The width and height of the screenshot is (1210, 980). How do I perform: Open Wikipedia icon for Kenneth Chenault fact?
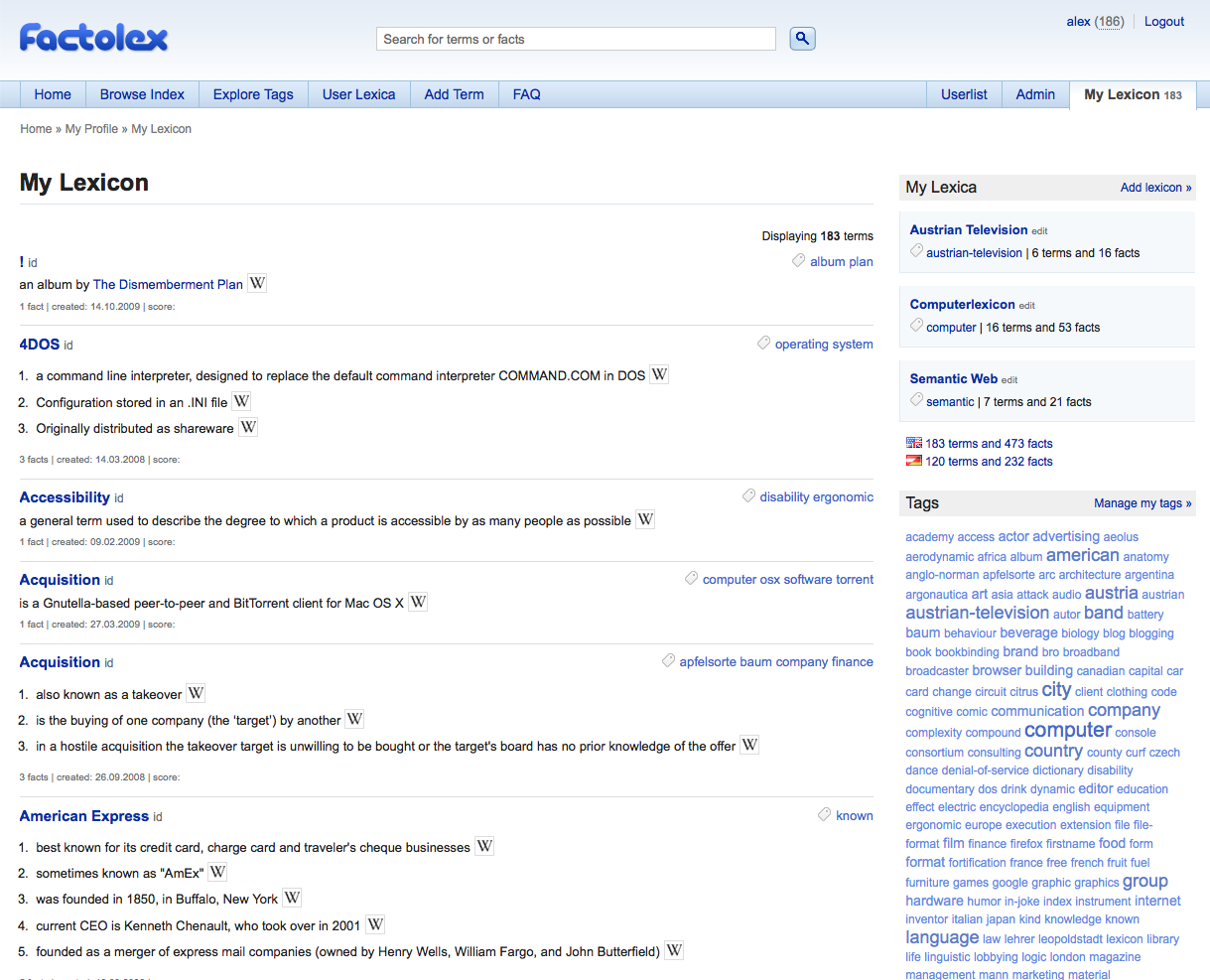tap(375, 924)
